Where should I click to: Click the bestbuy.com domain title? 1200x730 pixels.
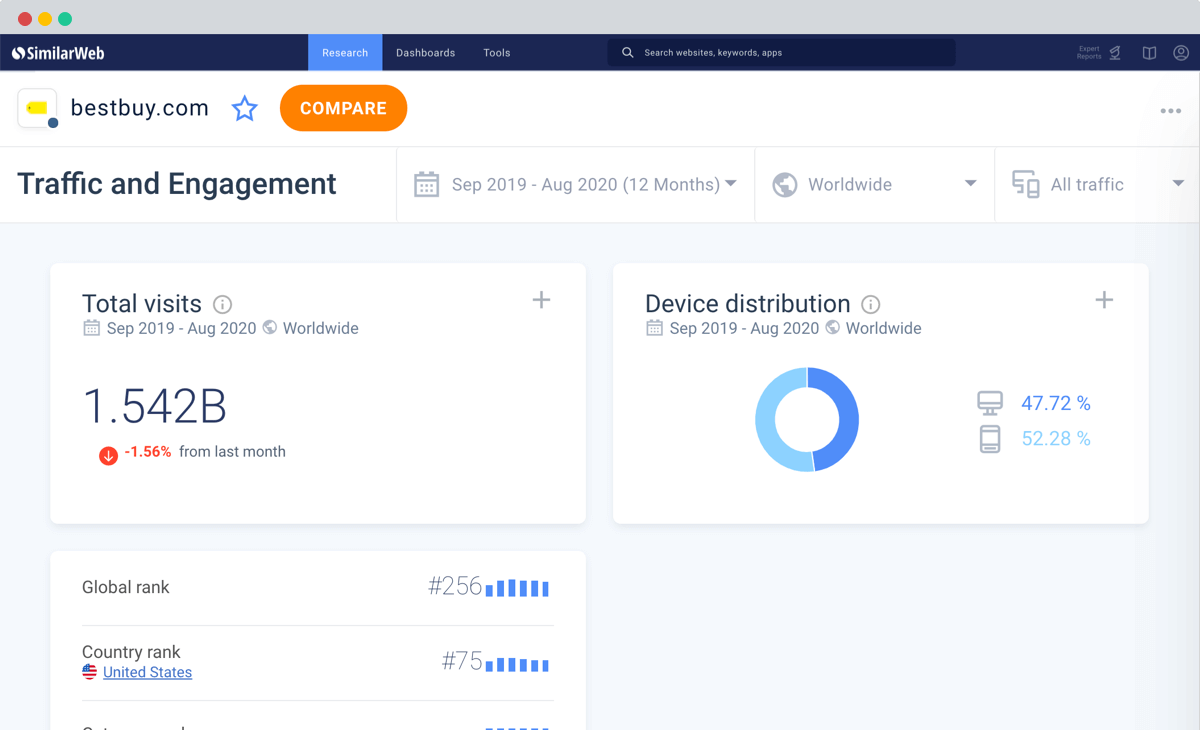[140, 108]
